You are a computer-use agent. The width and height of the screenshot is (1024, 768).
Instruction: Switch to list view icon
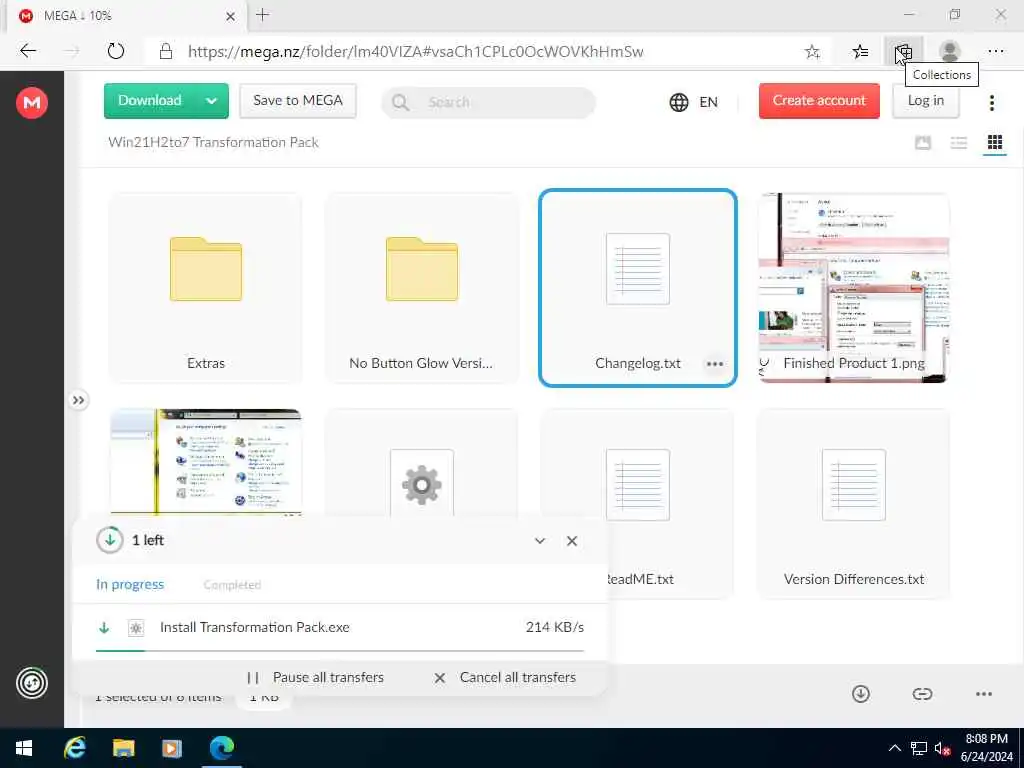pos(958,142)
